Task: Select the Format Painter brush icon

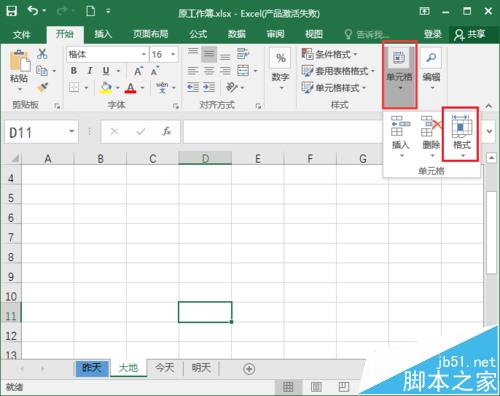Action: 42,88
